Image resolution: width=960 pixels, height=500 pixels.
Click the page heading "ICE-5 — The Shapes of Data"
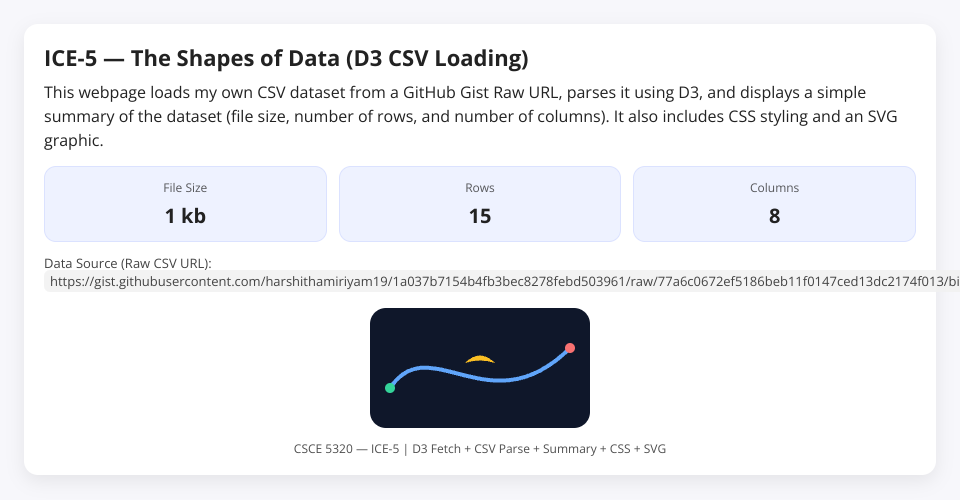tap(286, 58)
